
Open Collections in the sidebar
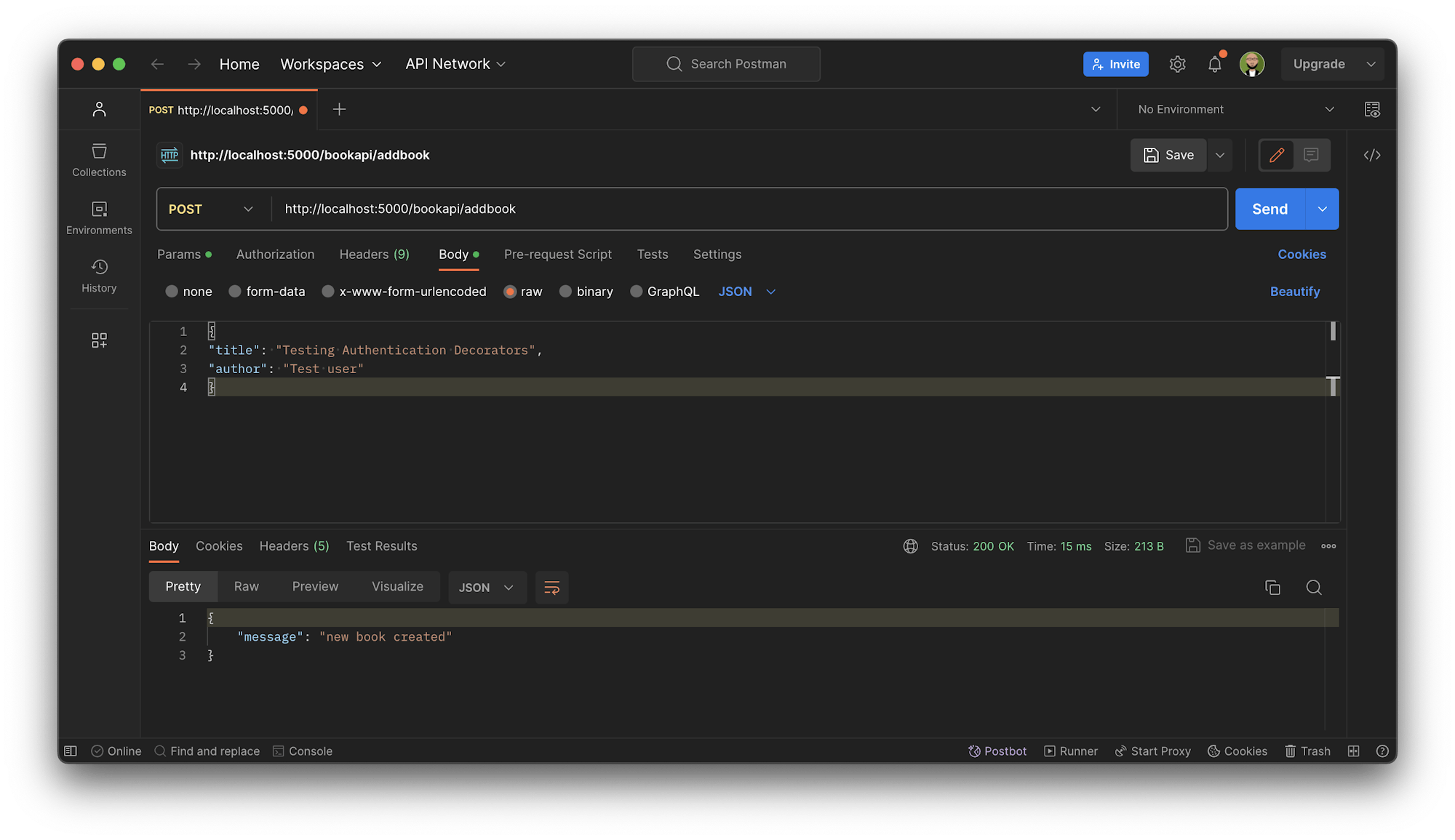click(x=99, y=160)
